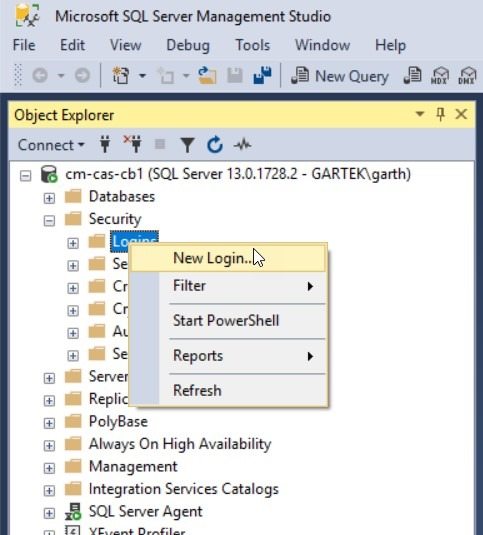Image resolution: width=483 pixels, height=535 pixels.
Task: Click the Save All icon
Action: pyautogui.click(x=263, y=75)
